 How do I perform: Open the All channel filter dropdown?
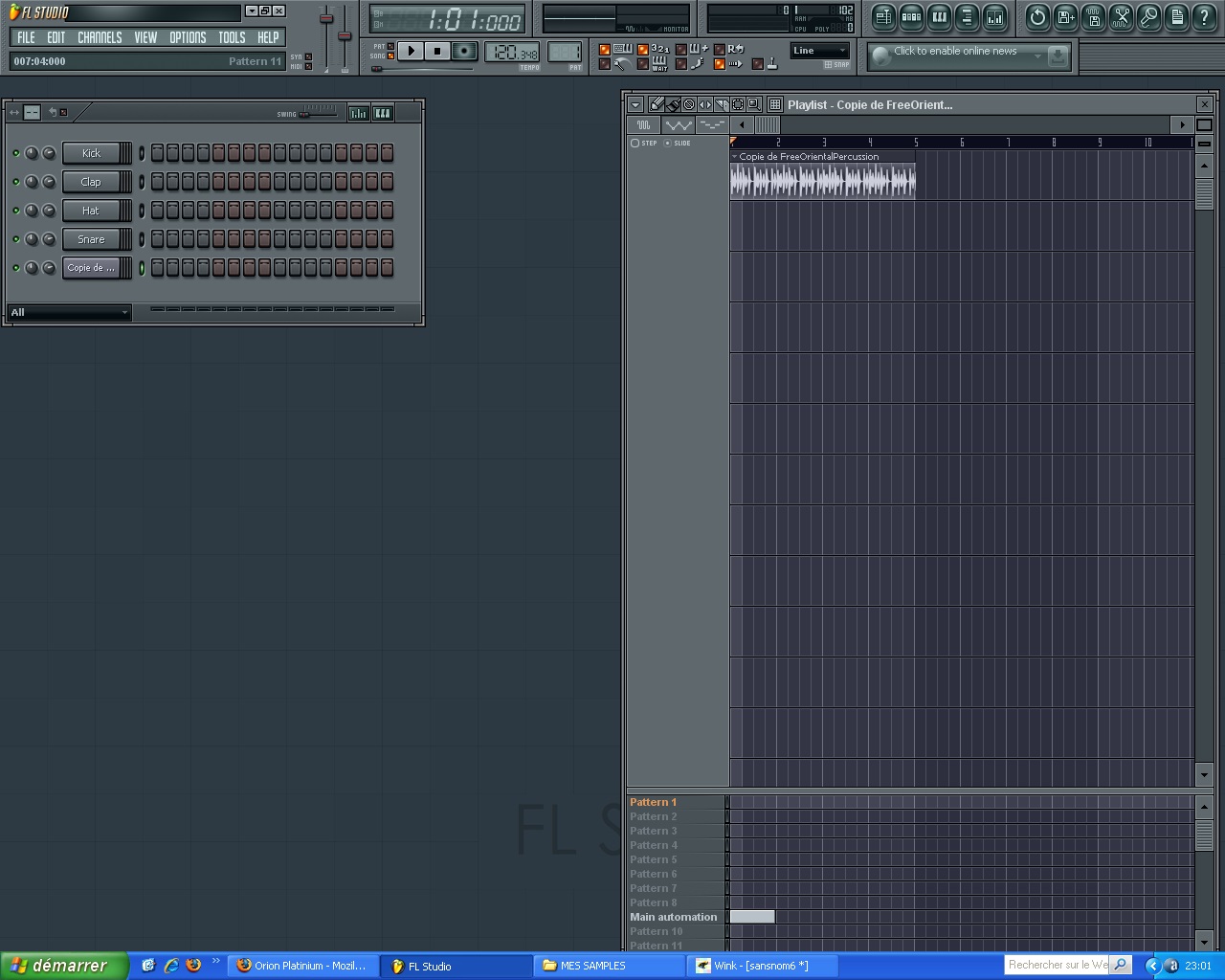click(x=69, y=313)
